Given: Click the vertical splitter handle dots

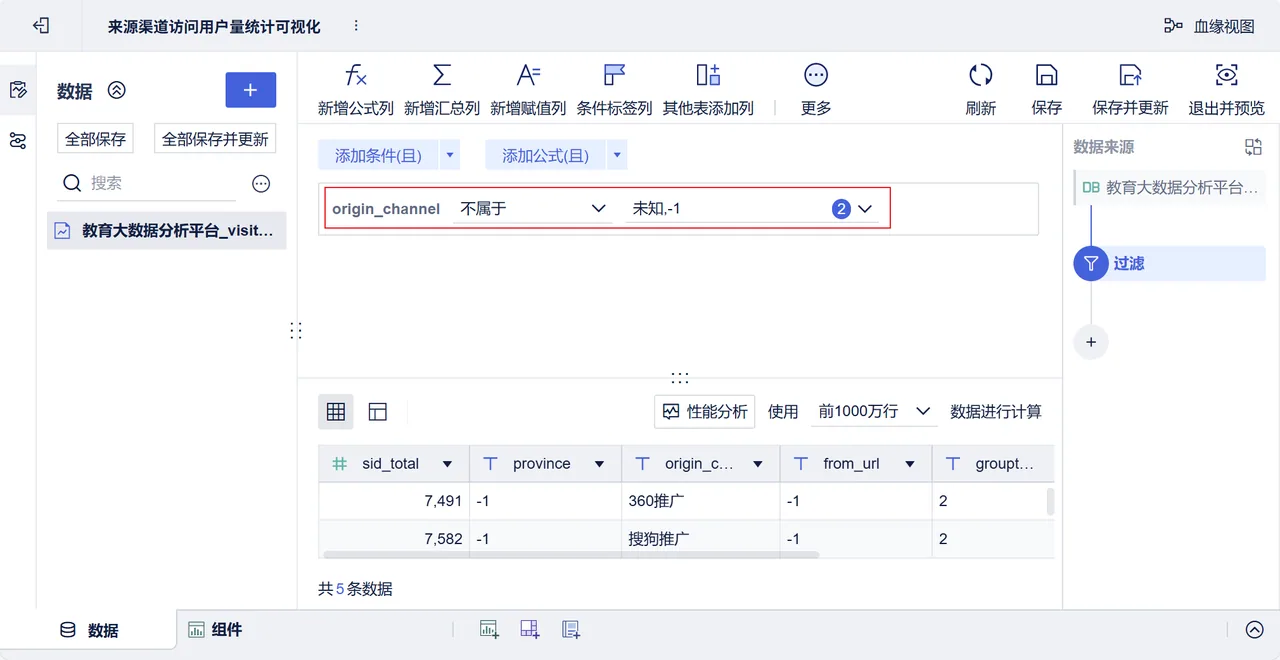Looking at the screenshot, I should (296, 330).
